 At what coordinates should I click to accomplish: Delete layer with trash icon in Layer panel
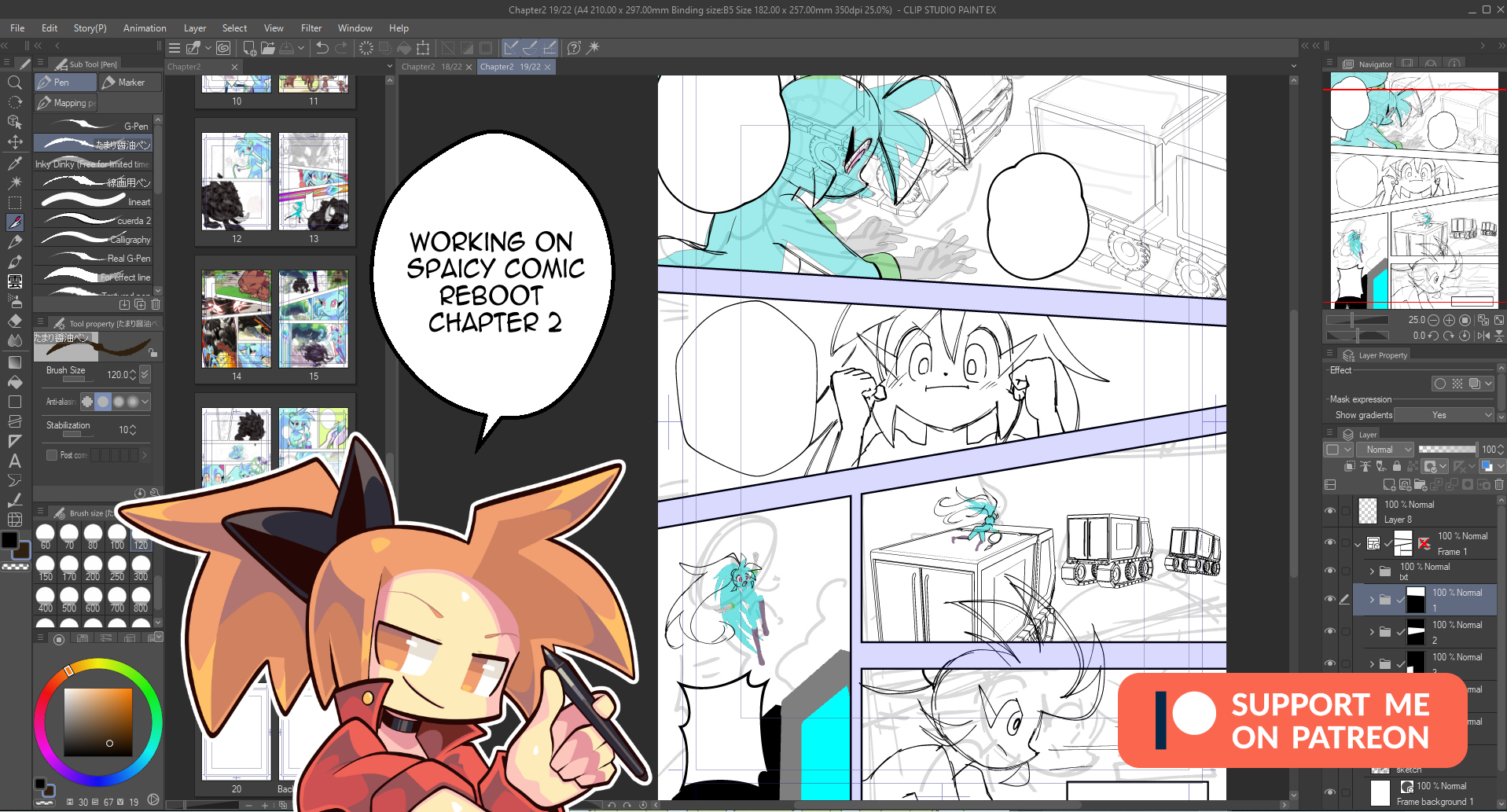click(x=1499, y=485)
